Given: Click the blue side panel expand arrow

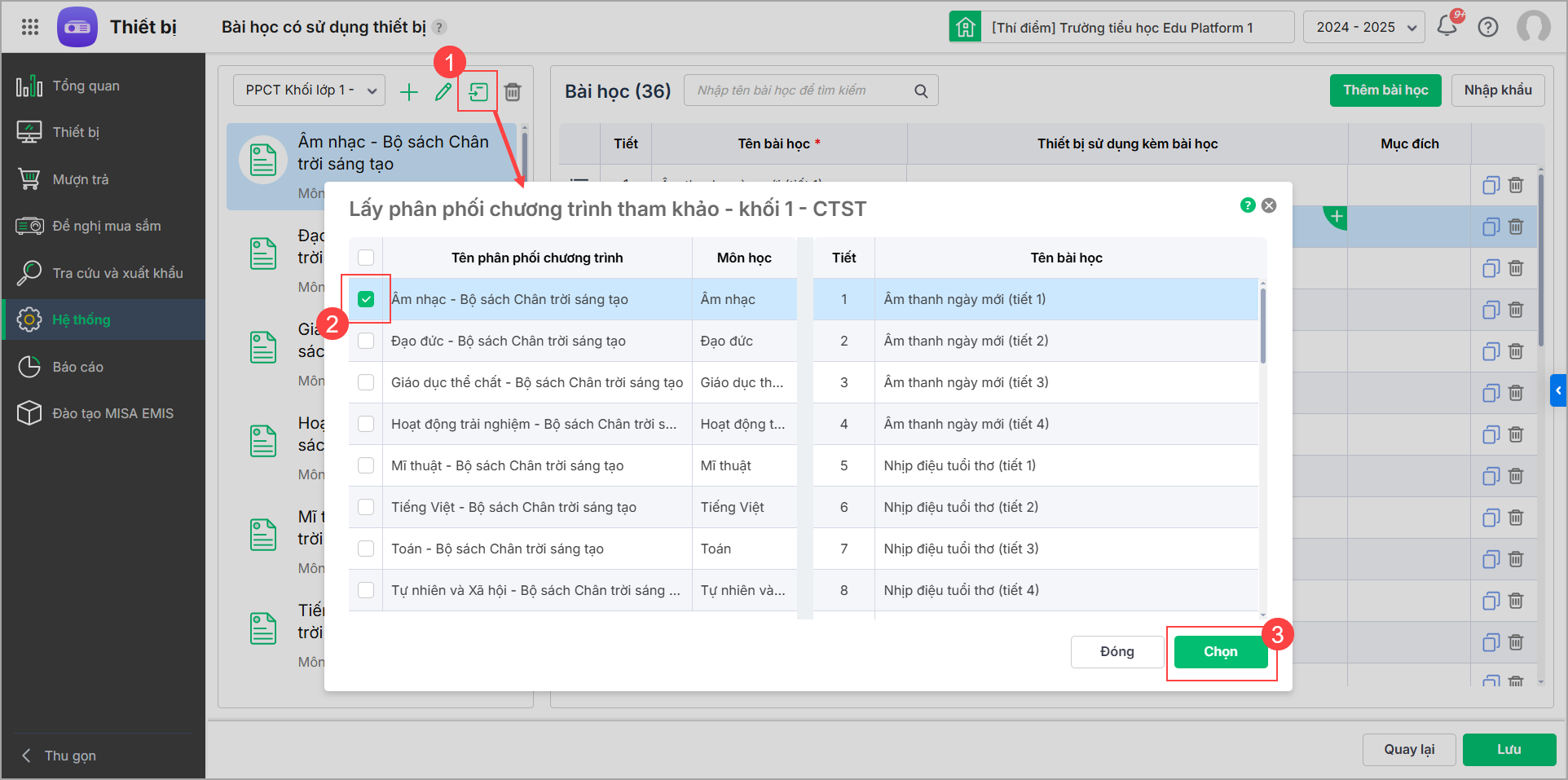Looking at the screenshot, I should point(1558,390).
